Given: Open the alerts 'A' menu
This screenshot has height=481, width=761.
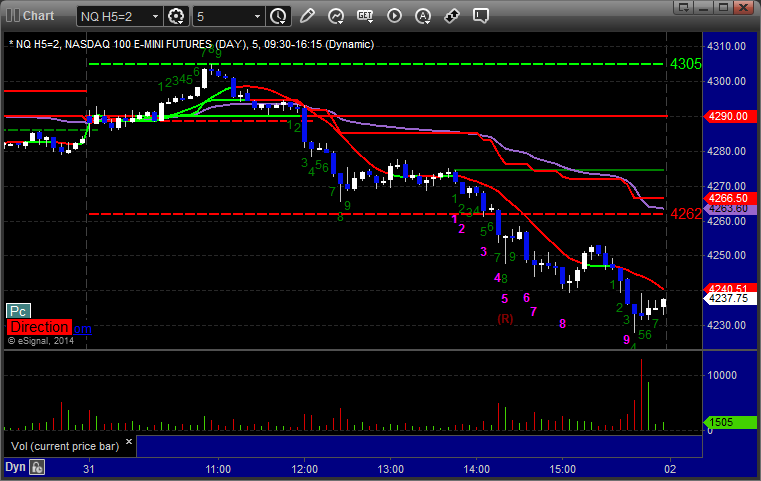Looking at the screenshot, I should [423, 16].
